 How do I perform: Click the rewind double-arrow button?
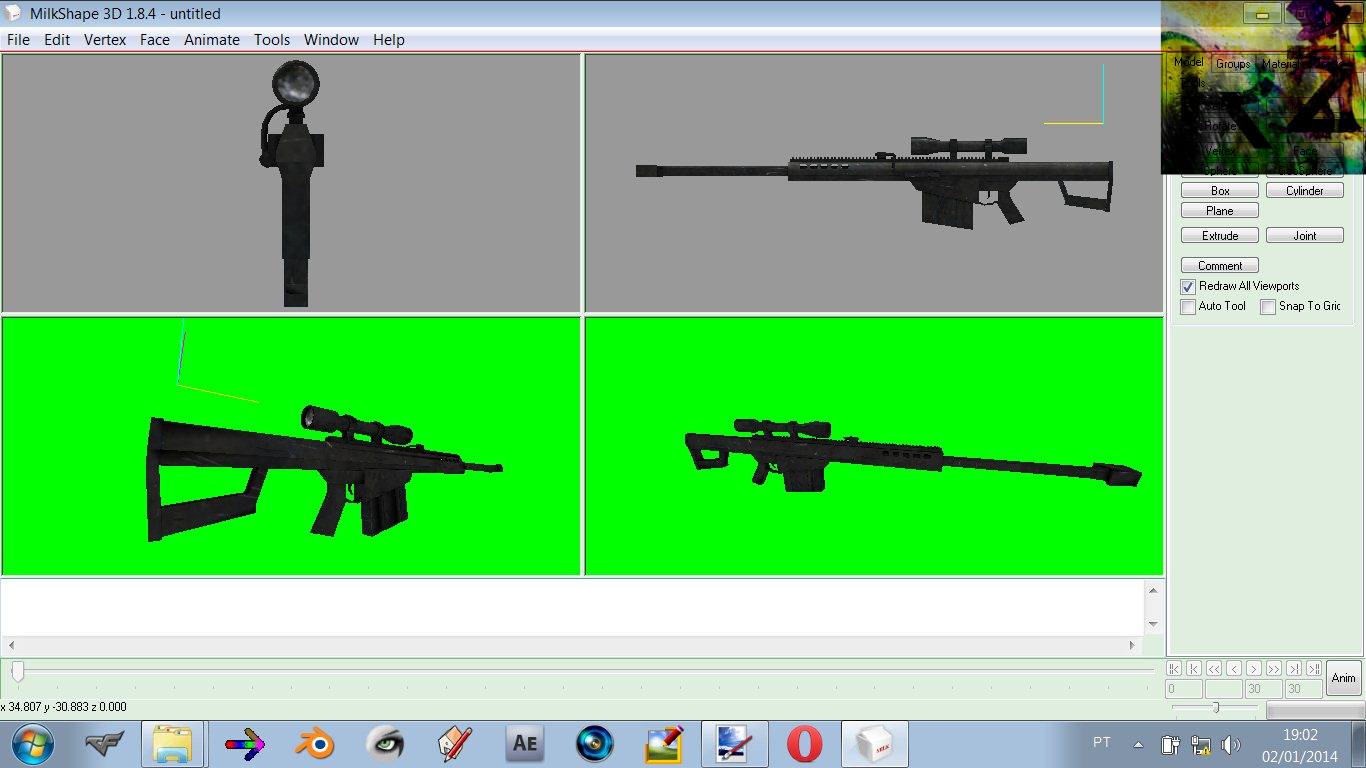coord(1214,668)
